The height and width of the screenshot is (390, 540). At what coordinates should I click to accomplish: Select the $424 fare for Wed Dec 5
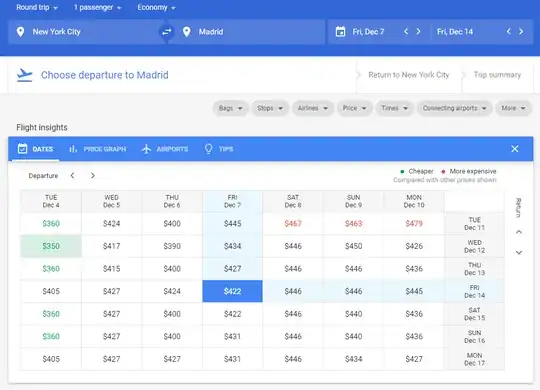coord(112,224)
